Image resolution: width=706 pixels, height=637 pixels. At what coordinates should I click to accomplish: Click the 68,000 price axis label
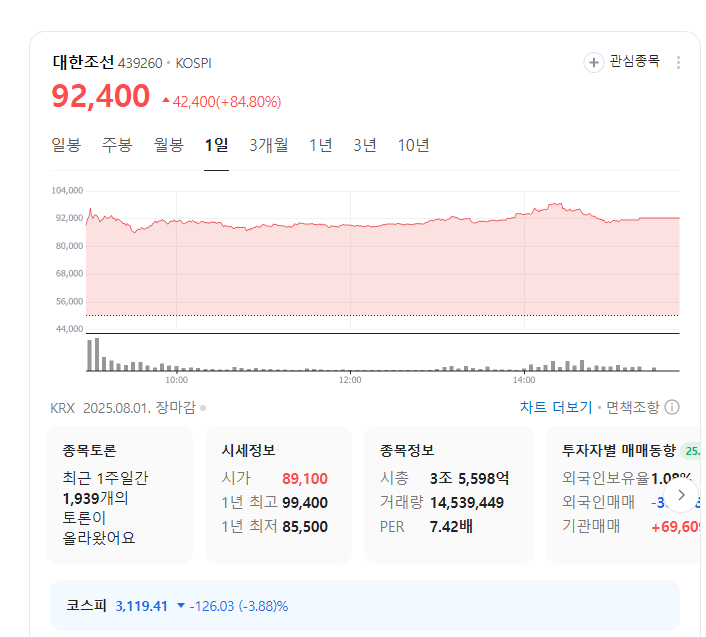tap(69, 273)
